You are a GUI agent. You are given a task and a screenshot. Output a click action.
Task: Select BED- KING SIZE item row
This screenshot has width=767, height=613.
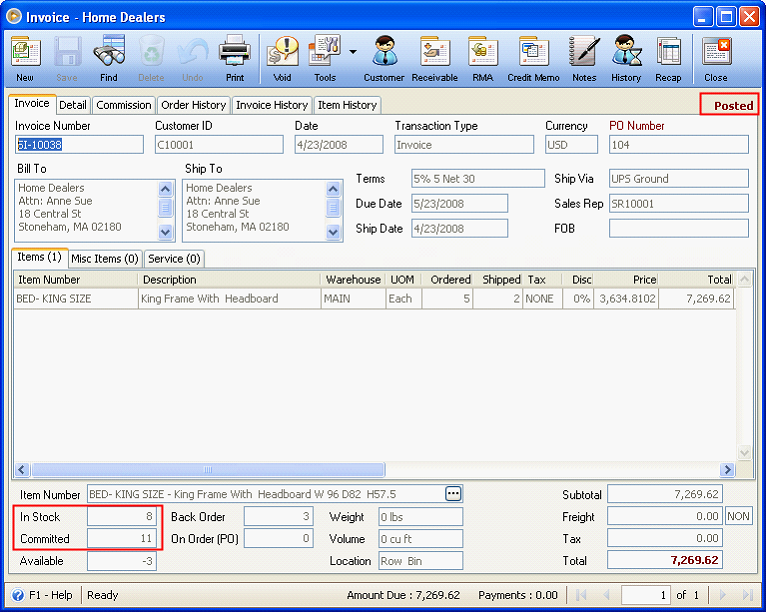374,298
